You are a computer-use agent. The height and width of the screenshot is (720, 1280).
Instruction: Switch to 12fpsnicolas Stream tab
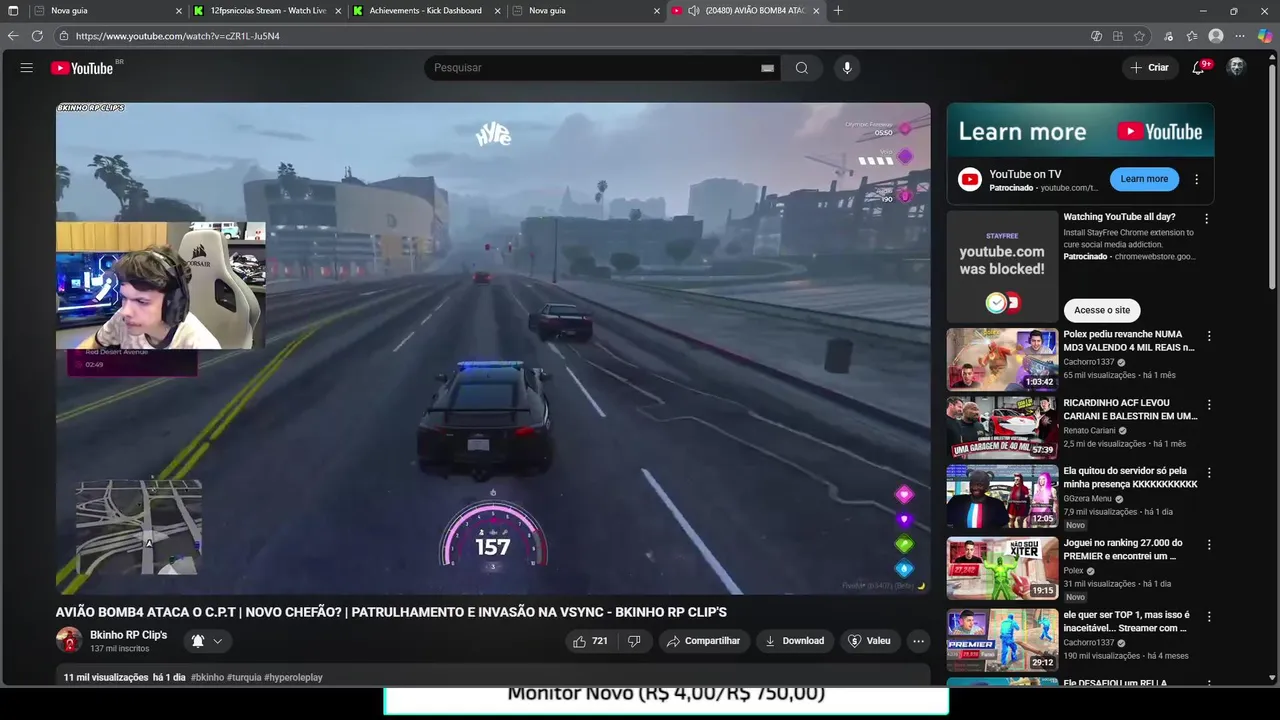pyautogui.click(x=268, y=10)
